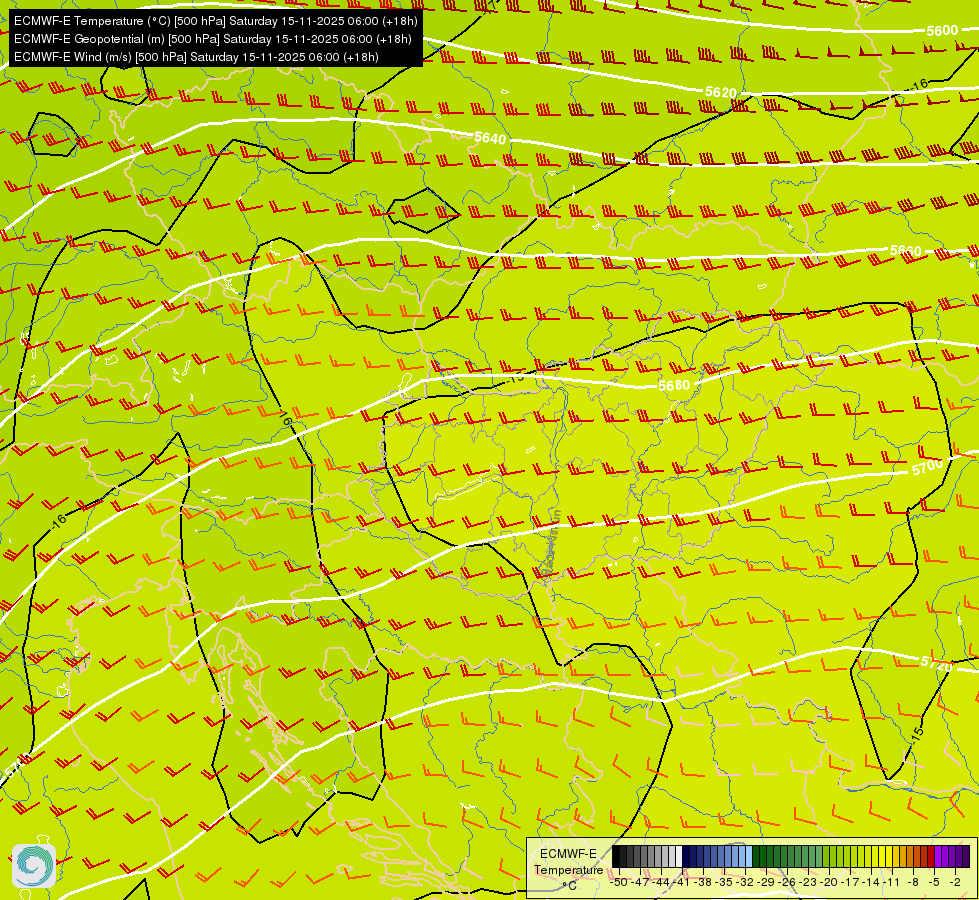Image resolution: width=979 pixels, height=900 pixels.
Task: Select the ECMWF-E Temperature 500 hPa title line
Action: [x=215, y=21]
